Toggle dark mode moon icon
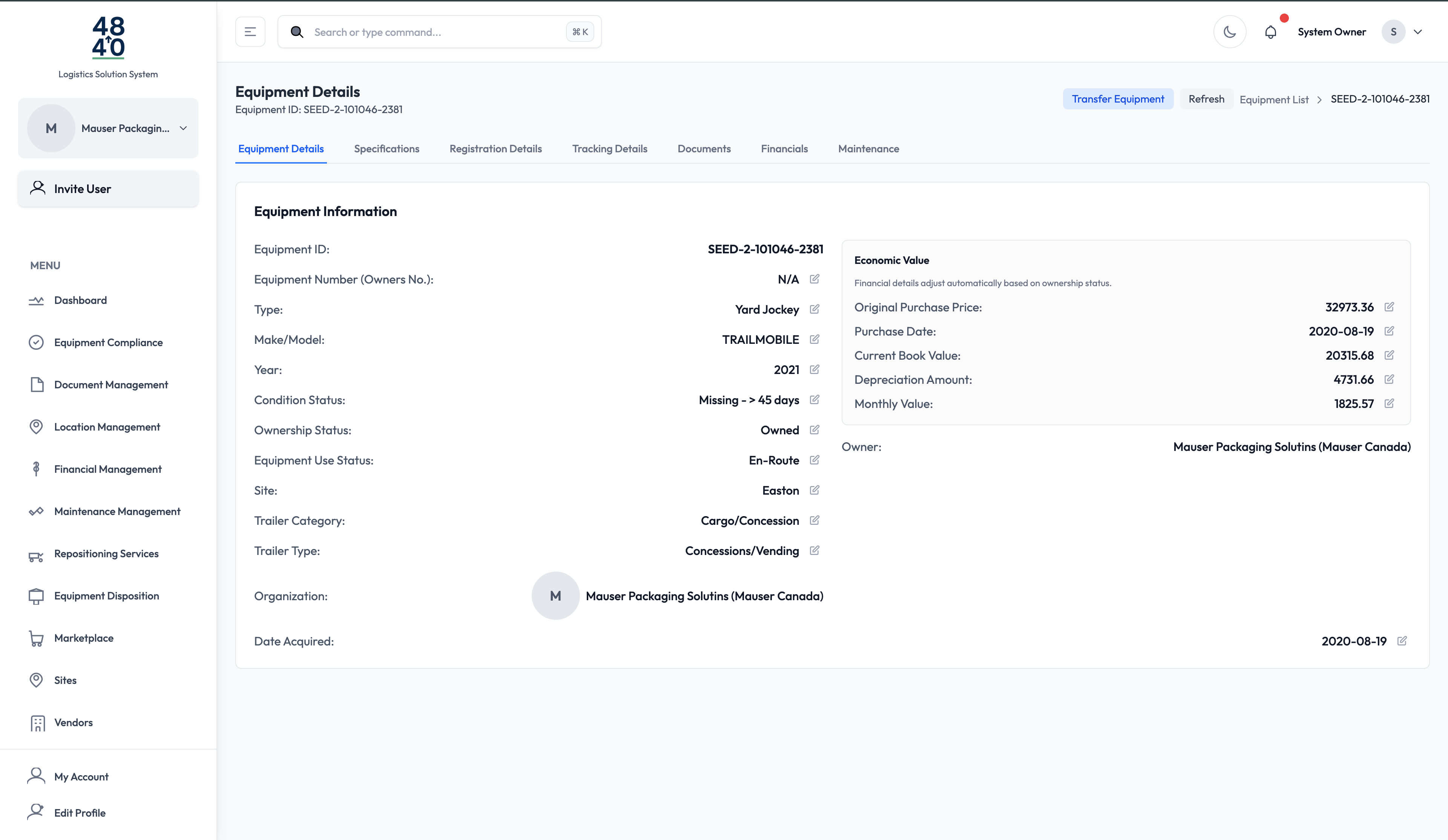 pyautogui.click(x=1230, y=32)
